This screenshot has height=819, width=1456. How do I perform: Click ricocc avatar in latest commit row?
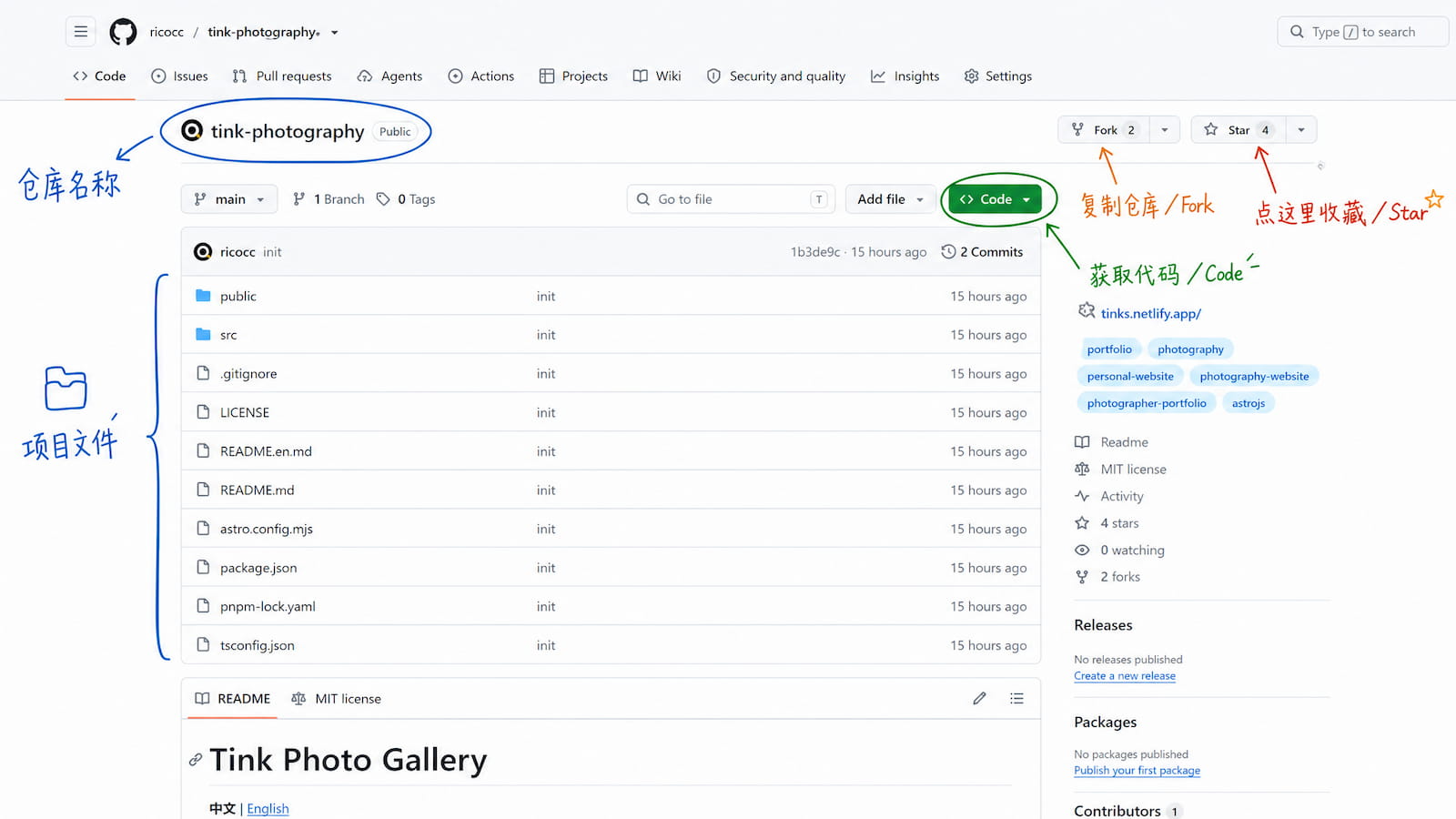(203, 252)
